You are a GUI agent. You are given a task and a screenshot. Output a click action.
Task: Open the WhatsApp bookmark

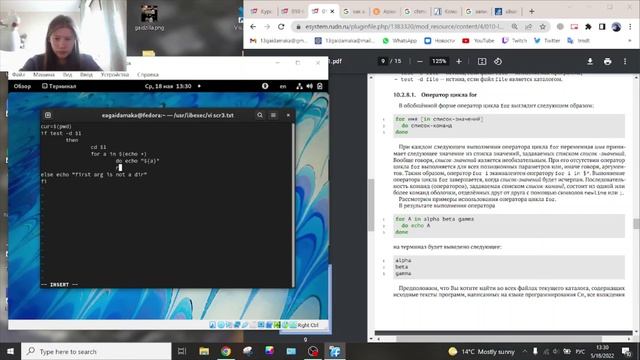click(x=400, y=40)
